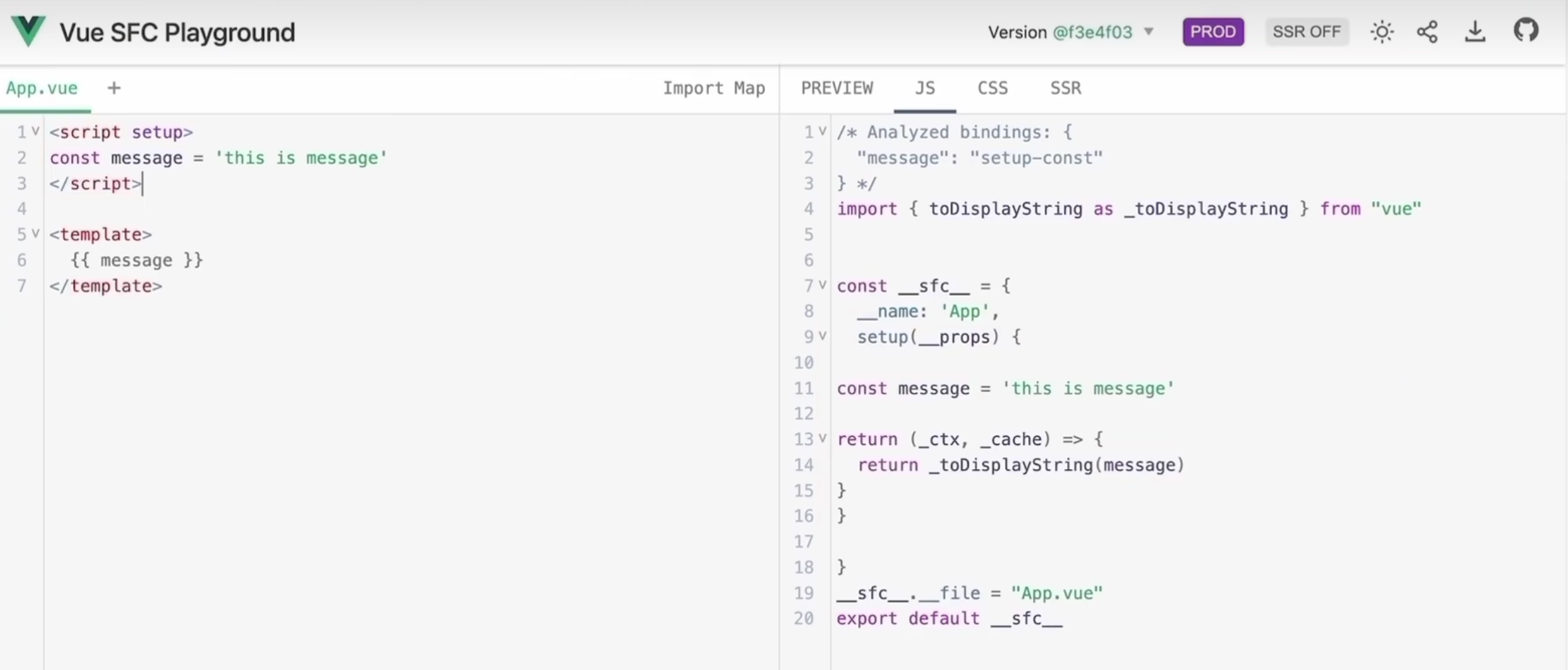1568x670 pixels.
Task: Click line number 4 in source editor gutter
Action: (x=22, y=209)
